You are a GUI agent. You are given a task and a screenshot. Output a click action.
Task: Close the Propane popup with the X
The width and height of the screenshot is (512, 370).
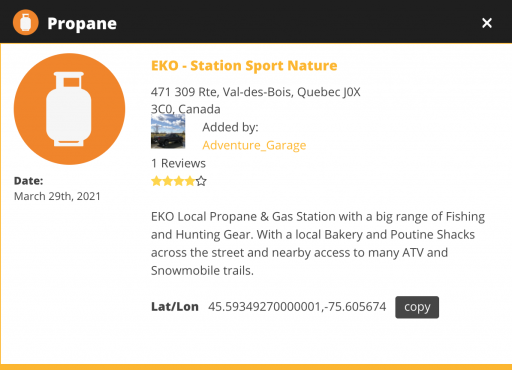pyautogui.click(x=487, y=23)
